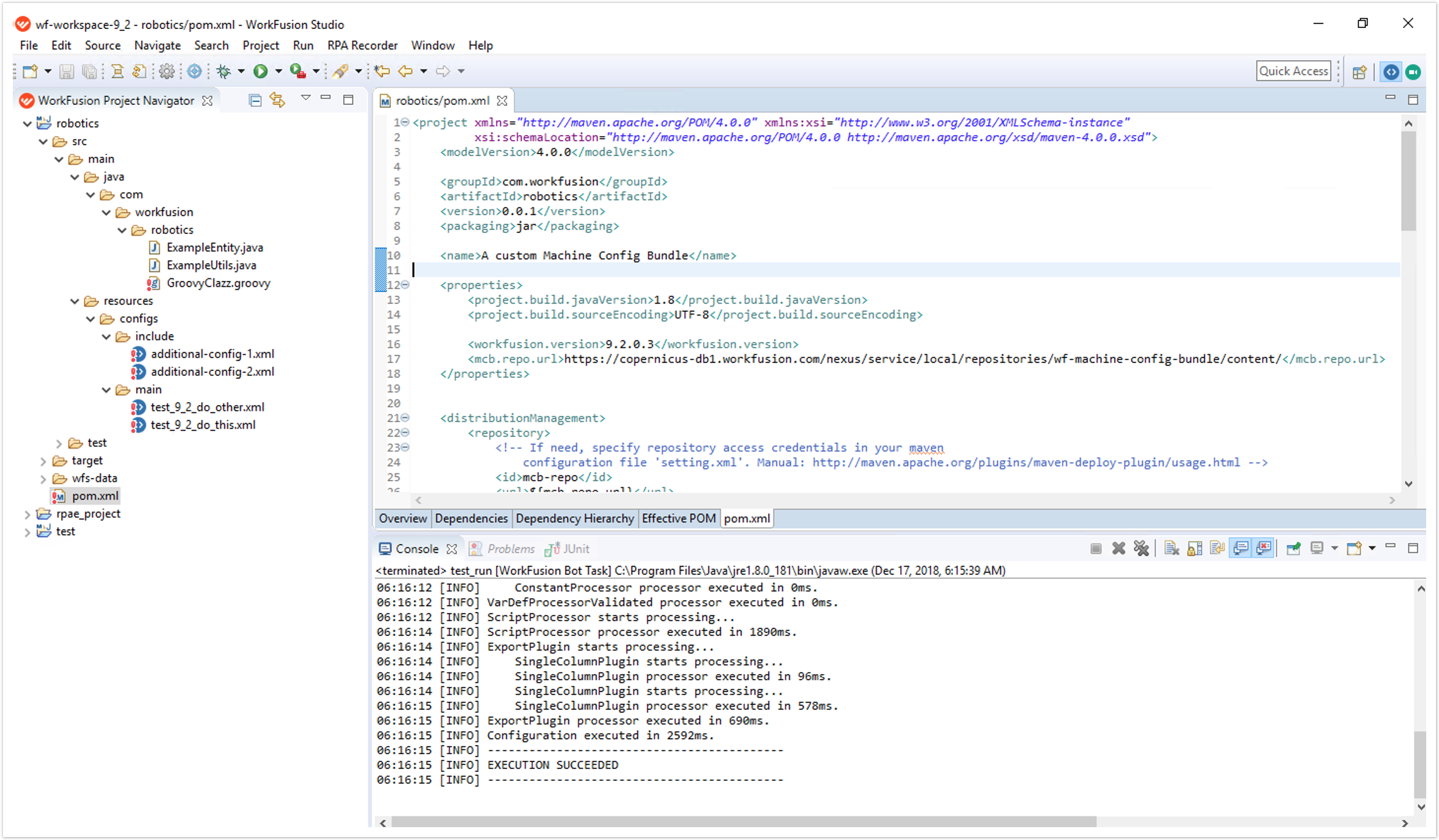1439x840 pixels.
Task: Click the gear settings toolbar icon
Action: 167,71
